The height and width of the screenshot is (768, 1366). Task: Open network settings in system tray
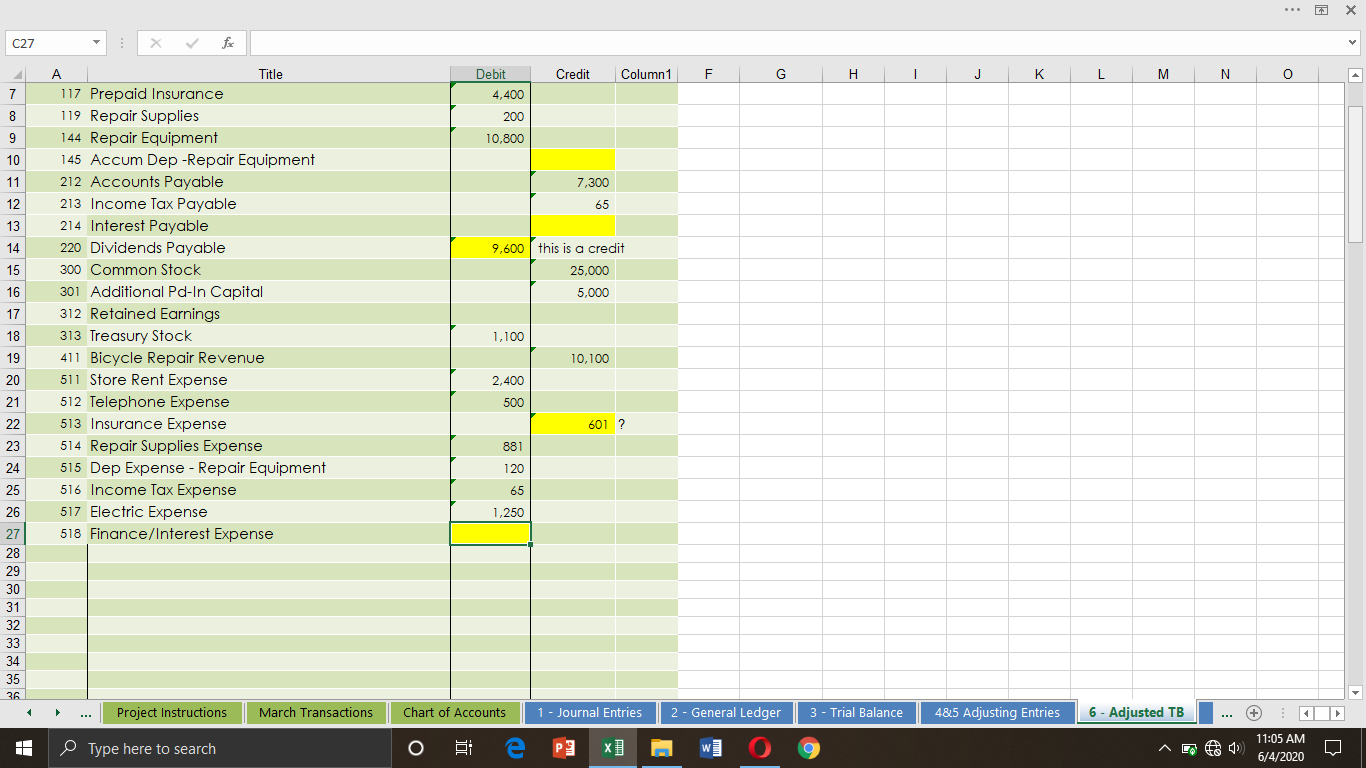pos(1211,748)
